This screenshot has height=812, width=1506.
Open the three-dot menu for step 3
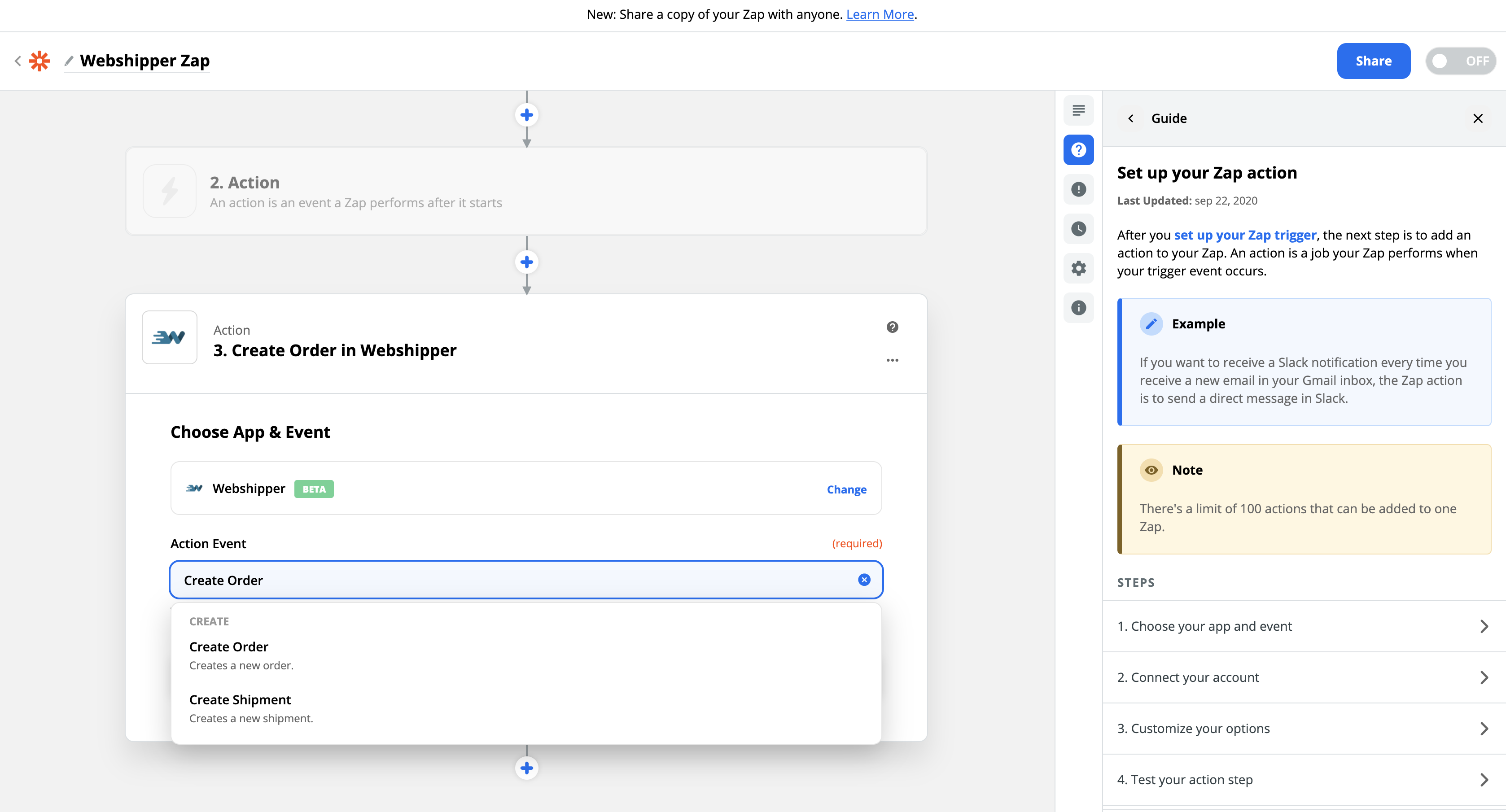(x=892, y=360)
